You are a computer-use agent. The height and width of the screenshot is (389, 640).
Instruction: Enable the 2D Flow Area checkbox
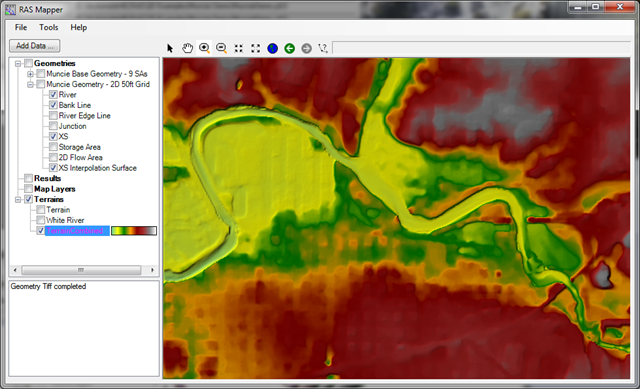53,158
